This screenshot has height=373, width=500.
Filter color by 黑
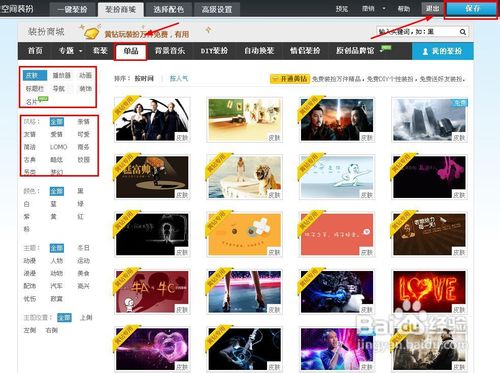coord(80,191)
